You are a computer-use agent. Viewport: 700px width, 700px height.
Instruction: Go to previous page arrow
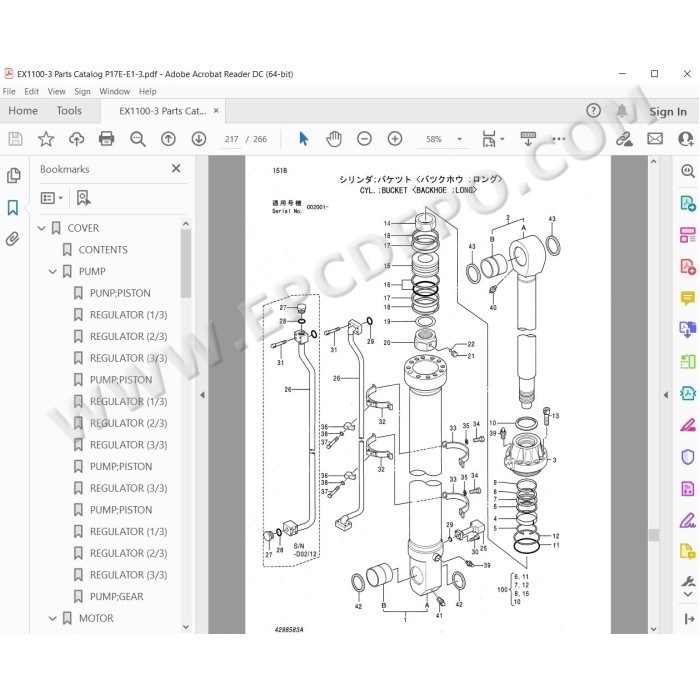(x=168, y=139)
